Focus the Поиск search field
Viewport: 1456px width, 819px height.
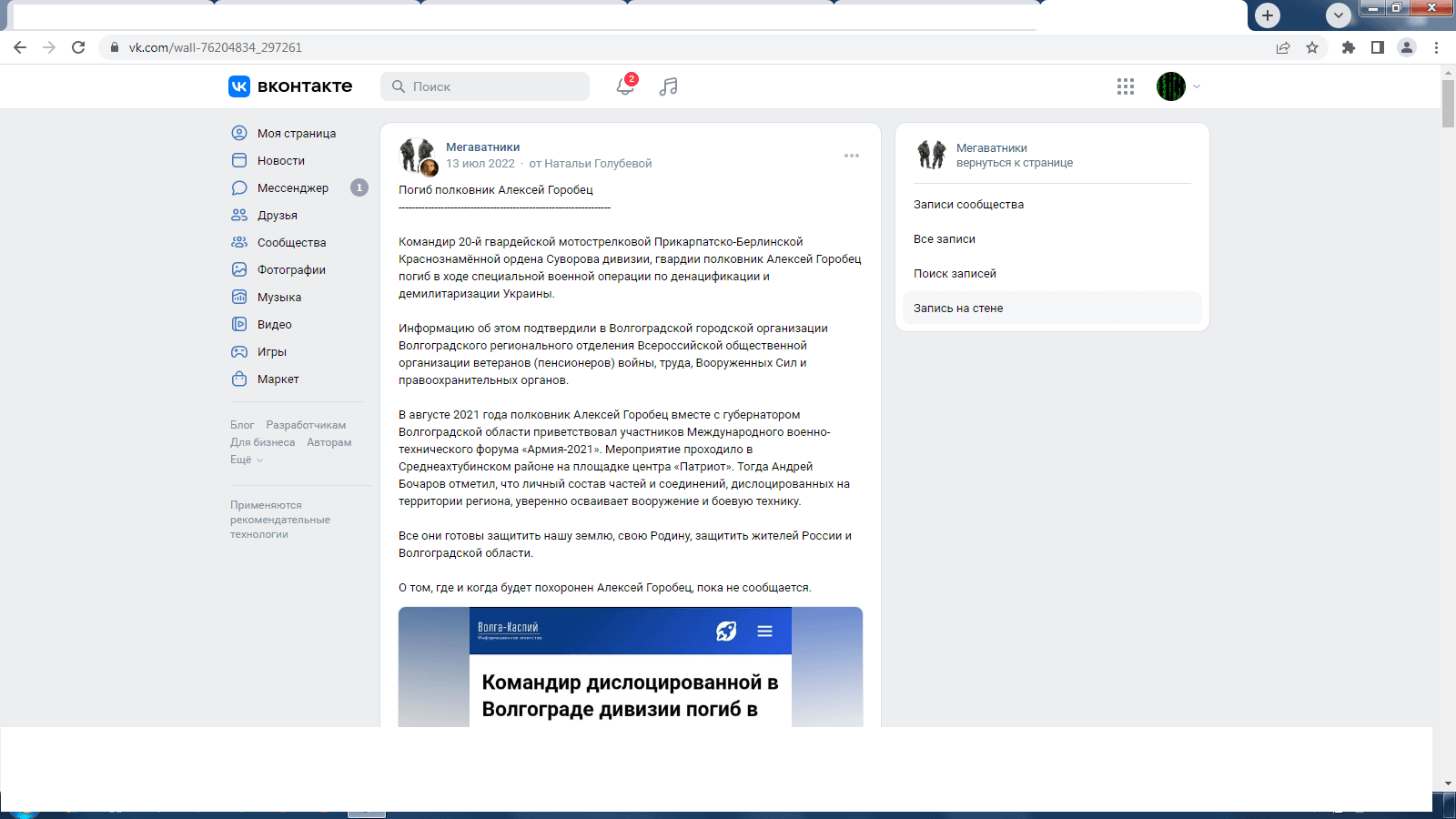tap(485, 86)
